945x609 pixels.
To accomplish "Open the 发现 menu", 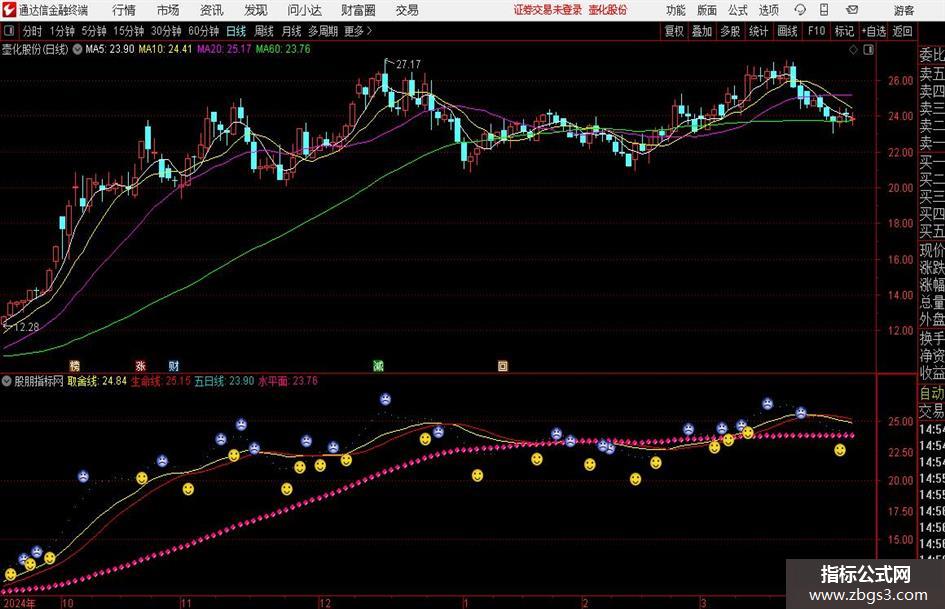I will click(x=256, y=10).
